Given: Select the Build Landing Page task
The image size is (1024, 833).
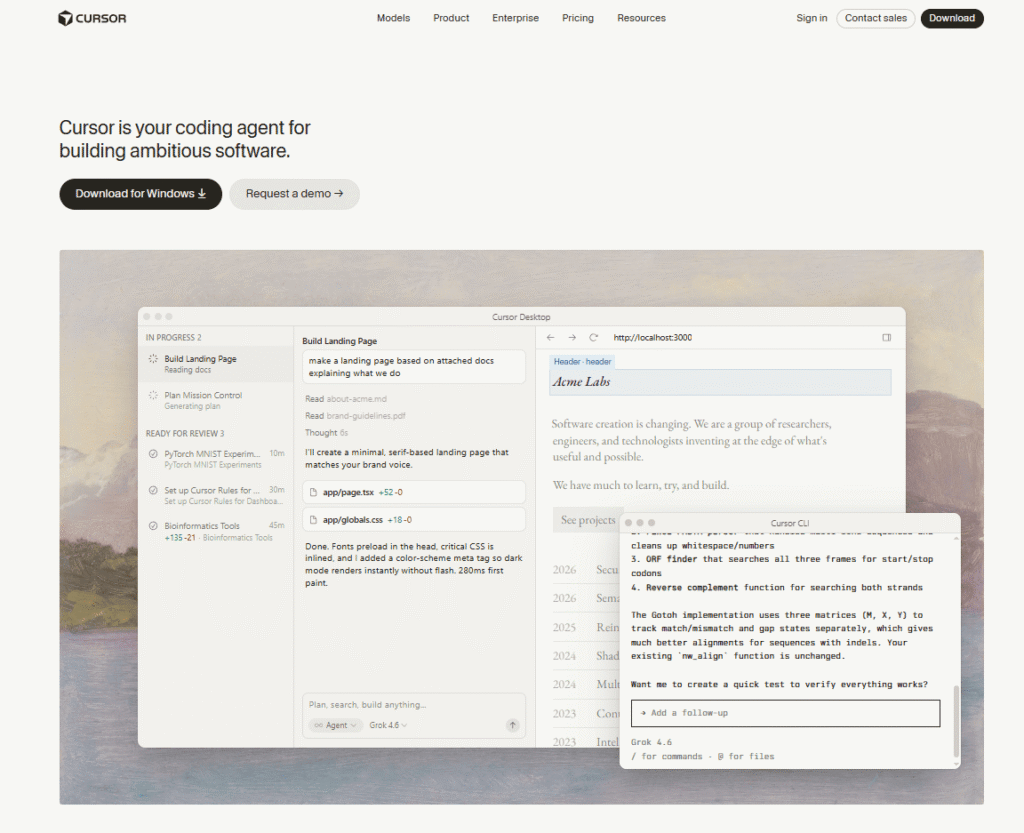Looking at the screenshot, I should point(216,364).
